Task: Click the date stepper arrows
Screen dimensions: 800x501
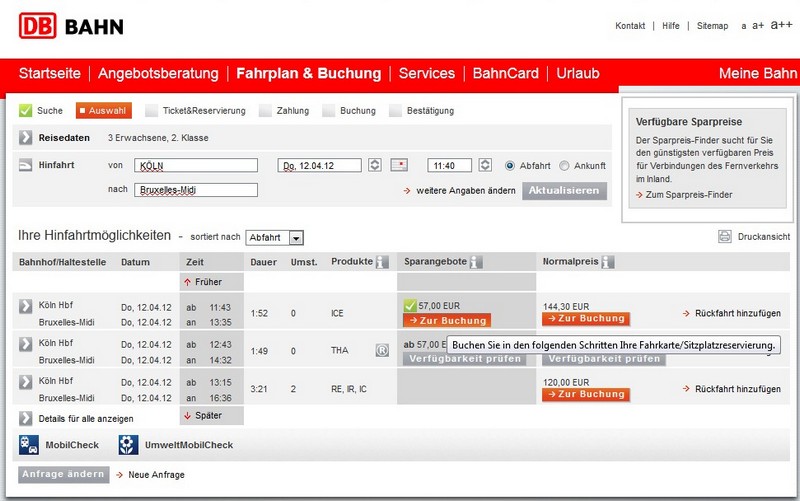Action: pos(375,165)
